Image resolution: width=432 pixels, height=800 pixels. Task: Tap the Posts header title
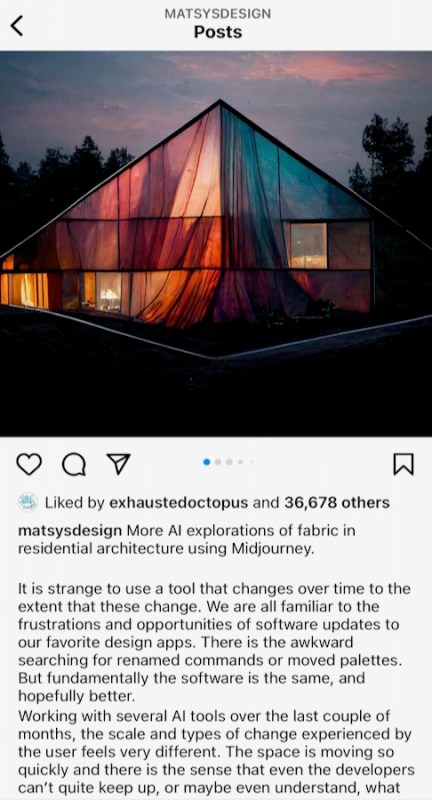click(218, 32)
